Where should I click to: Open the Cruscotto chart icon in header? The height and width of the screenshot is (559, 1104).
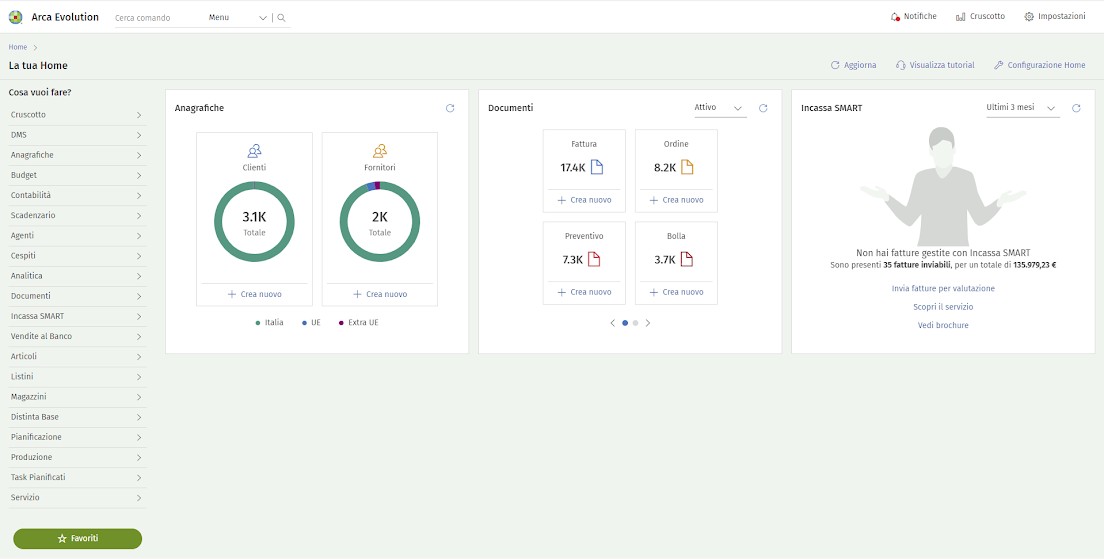click(961, 17)
